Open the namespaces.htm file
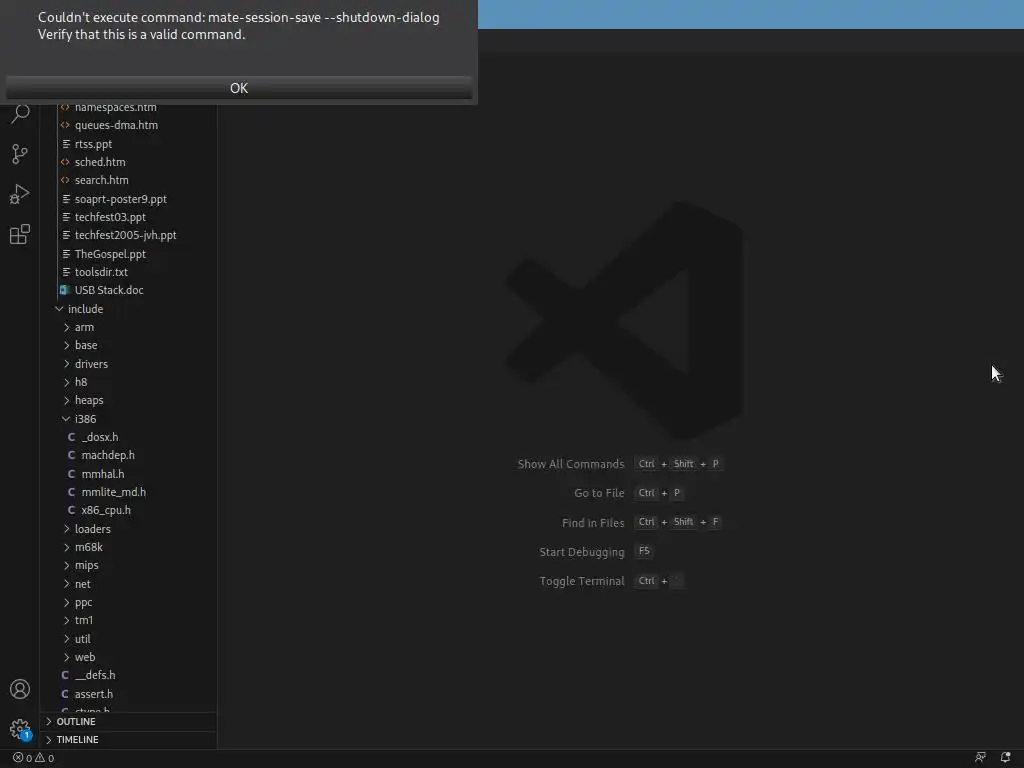This screenshot has height=768, width=1024. pos(129,108)
